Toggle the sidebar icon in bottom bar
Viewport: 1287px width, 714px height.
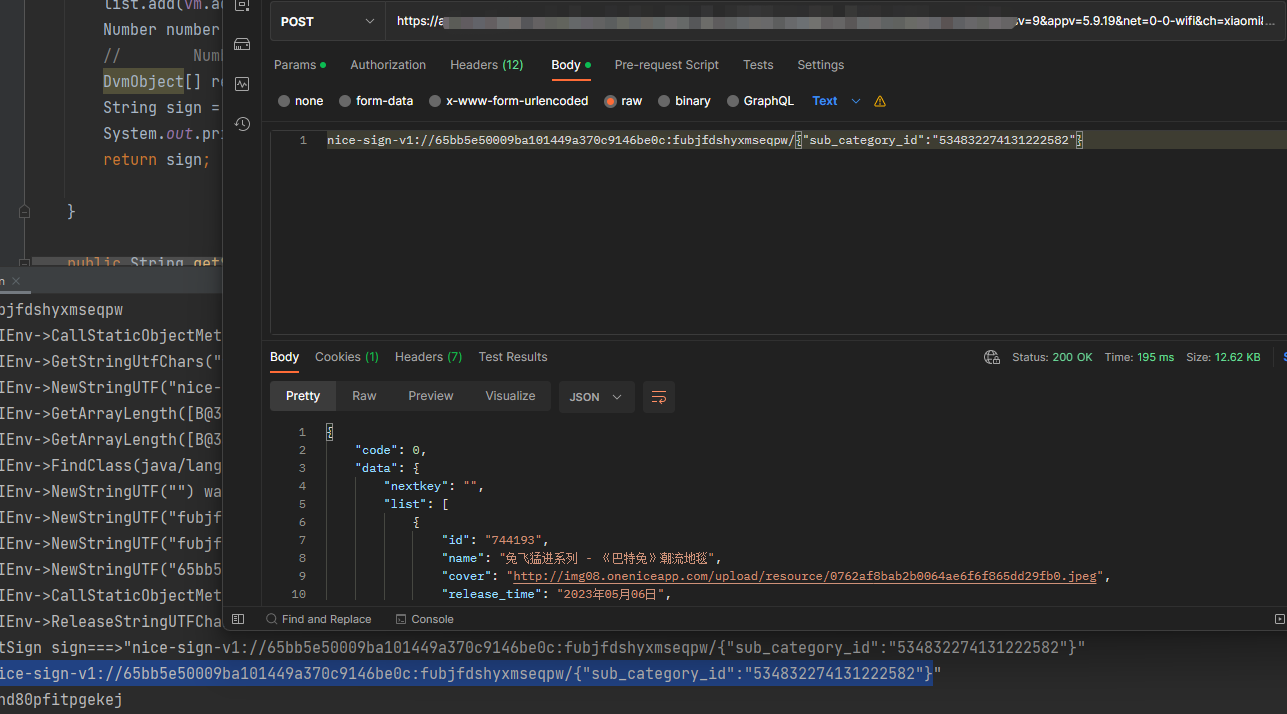(x=238, y=619)
